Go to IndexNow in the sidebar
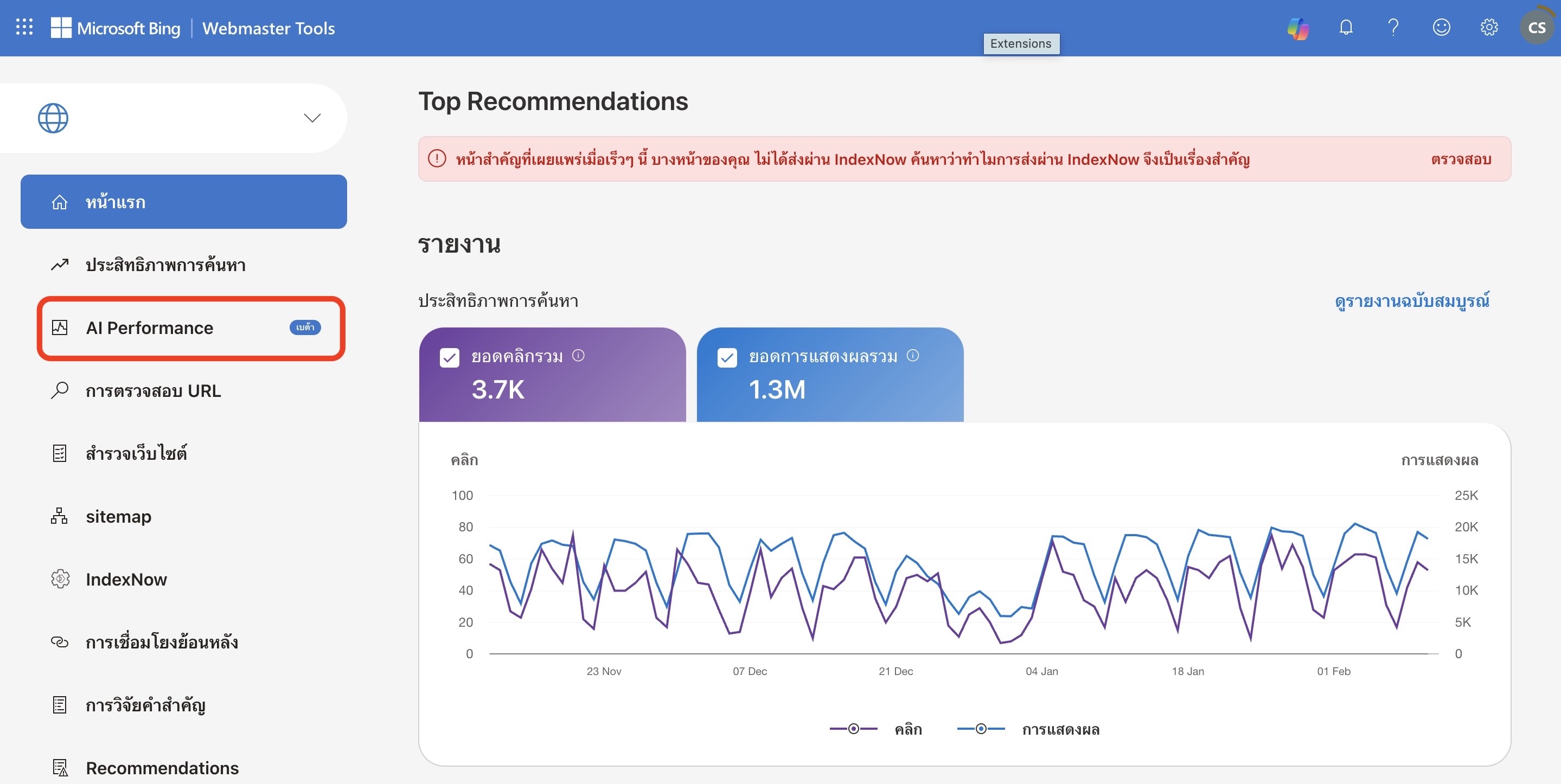The height and width of the screenshot is (784, 1561). click(126, 579)
